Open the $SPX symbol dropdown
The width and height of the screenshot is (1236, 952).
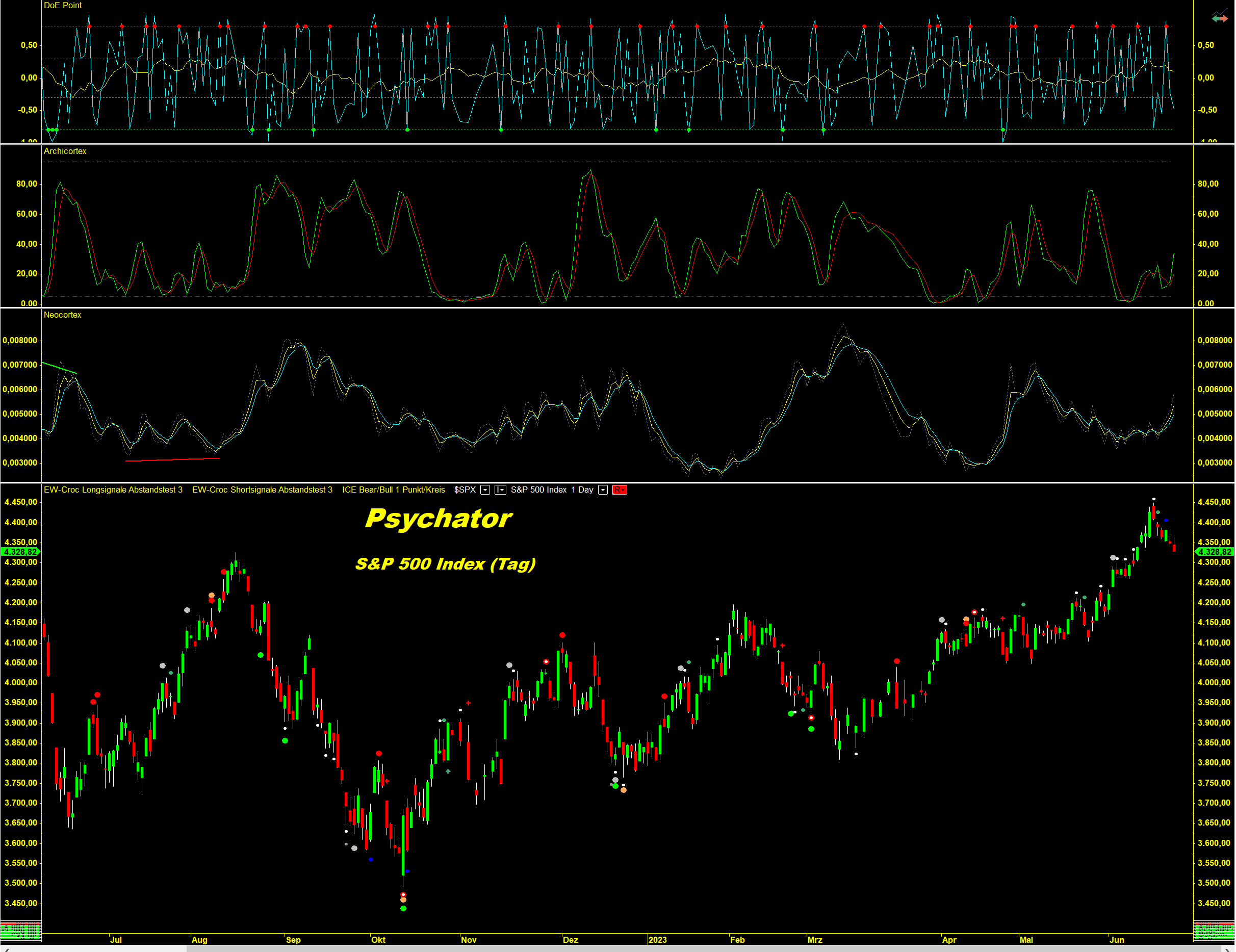[485, 490]
